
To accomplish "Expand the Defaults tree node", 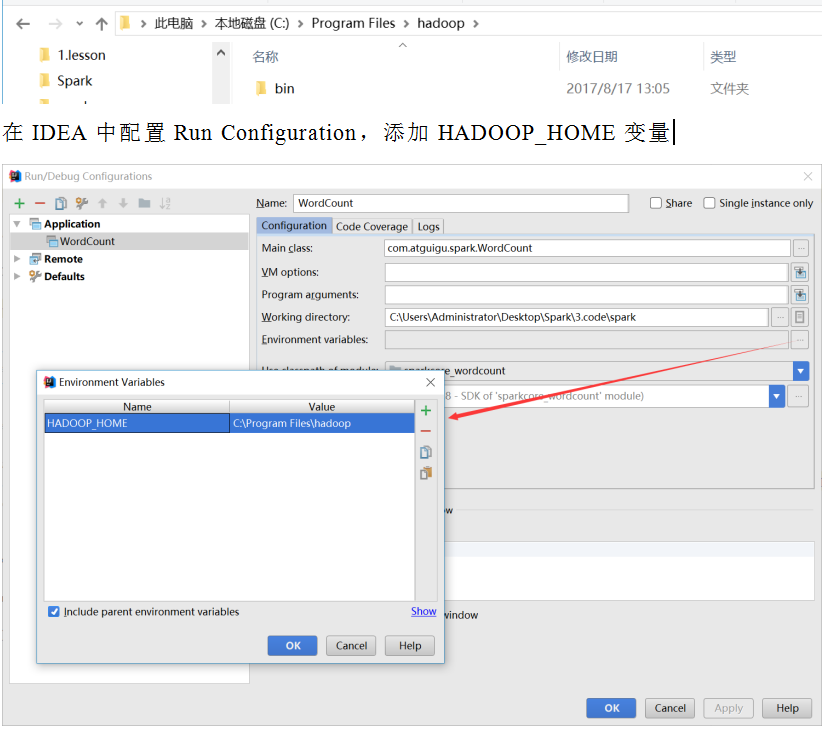I will pyautogui.click(x=17, y=276).
